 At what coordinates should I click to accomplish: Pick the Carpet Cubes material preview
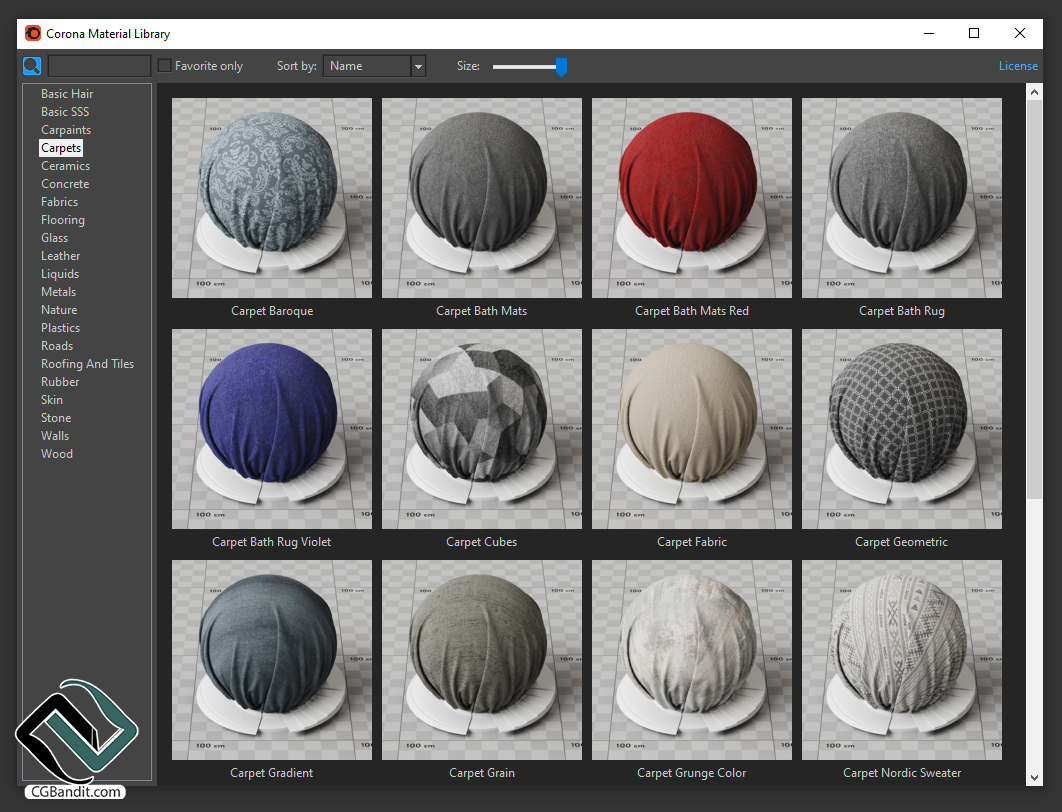tap(482, 429)
